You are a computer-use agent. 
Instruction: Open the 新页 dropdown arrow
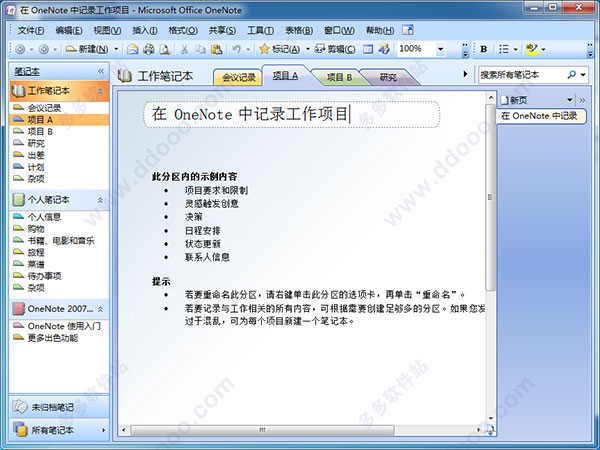pyautogui.click(x=570, y=100)
